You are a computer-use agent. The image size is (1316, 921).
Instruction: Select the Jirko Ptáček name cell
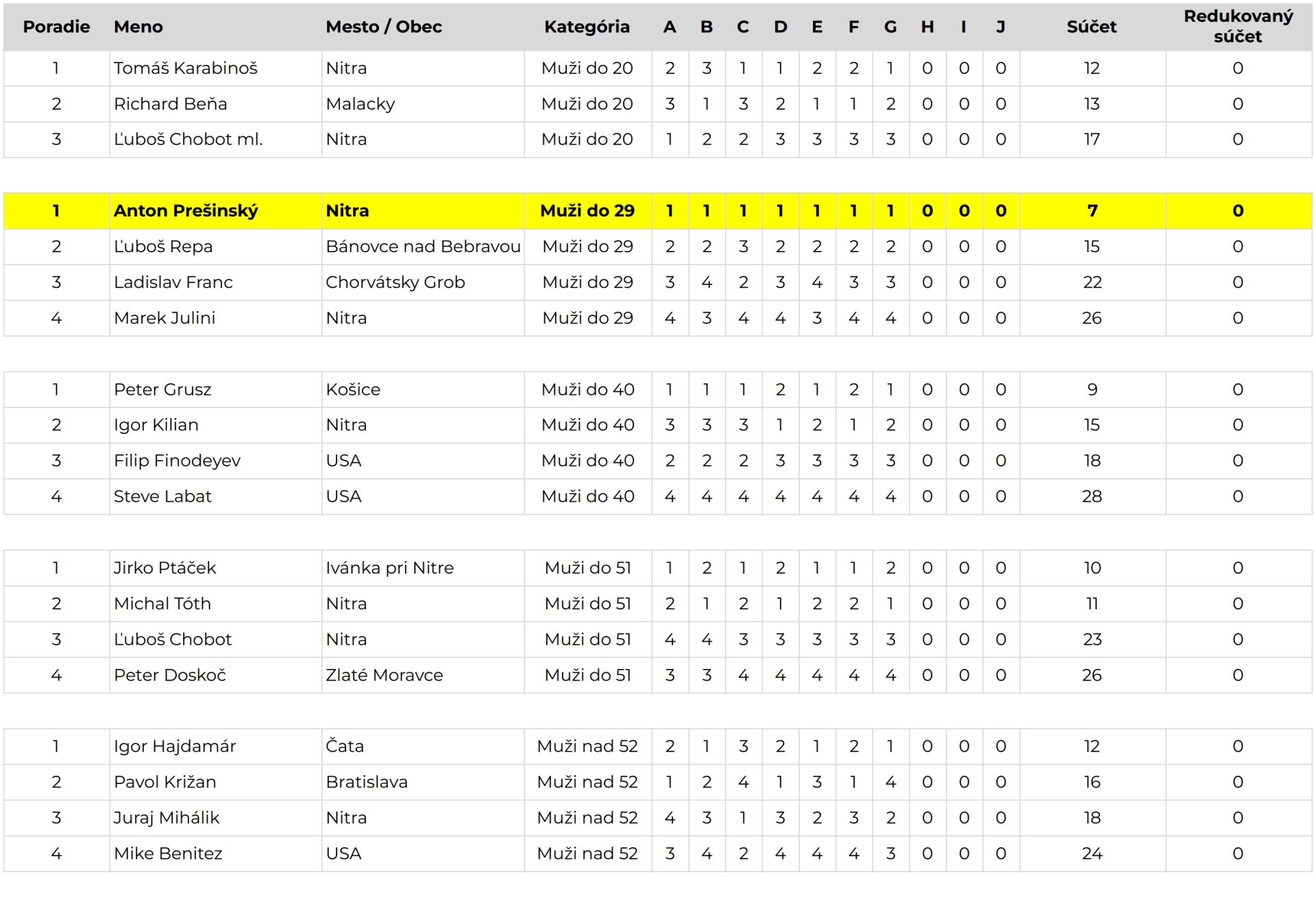pos(215,568)
